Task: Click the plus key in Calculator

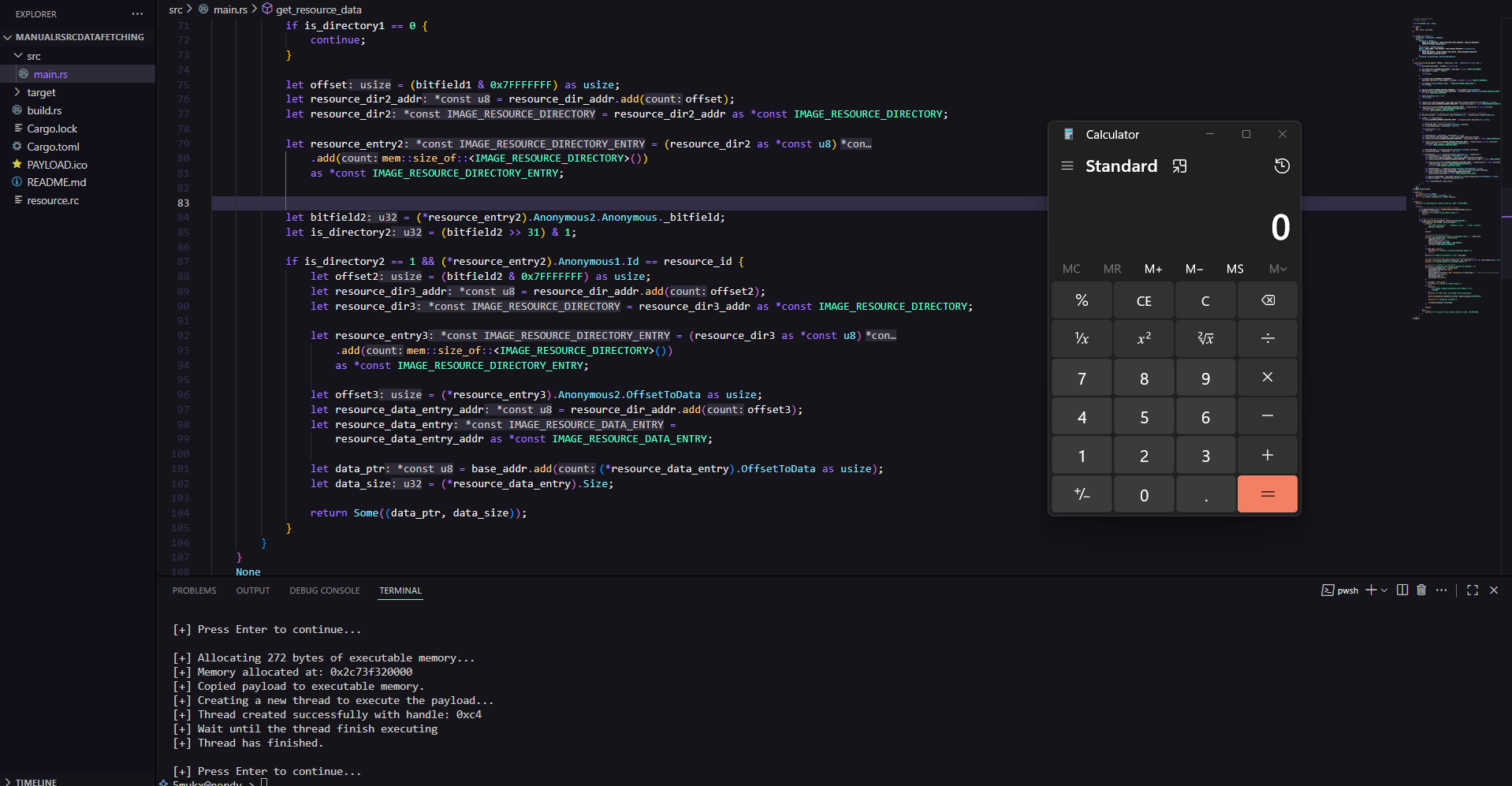Action: tap(1268, 455)
